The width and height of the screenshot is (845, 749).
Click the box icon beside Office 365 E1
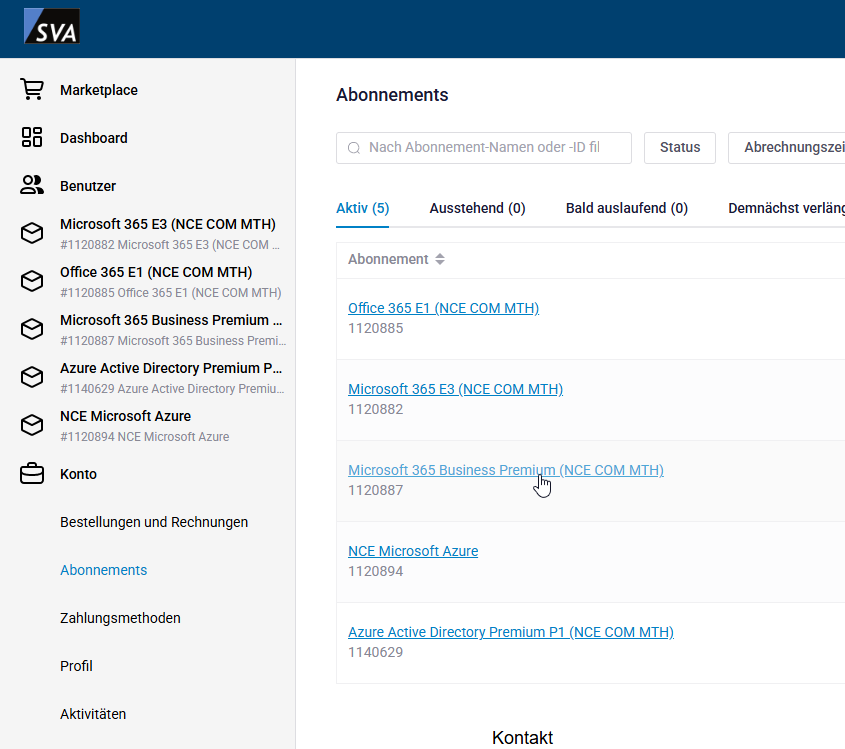[x=32, y=281]
